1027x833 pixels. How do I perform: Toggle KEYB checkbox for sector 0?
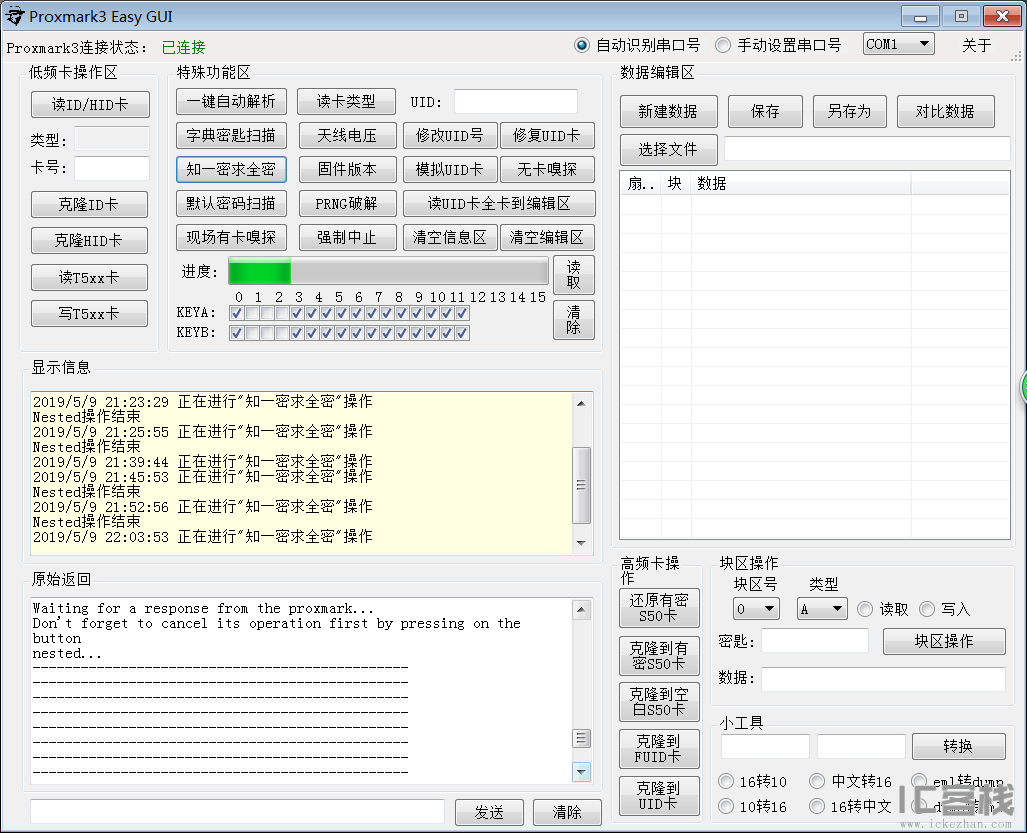click(x=237, y=333)
